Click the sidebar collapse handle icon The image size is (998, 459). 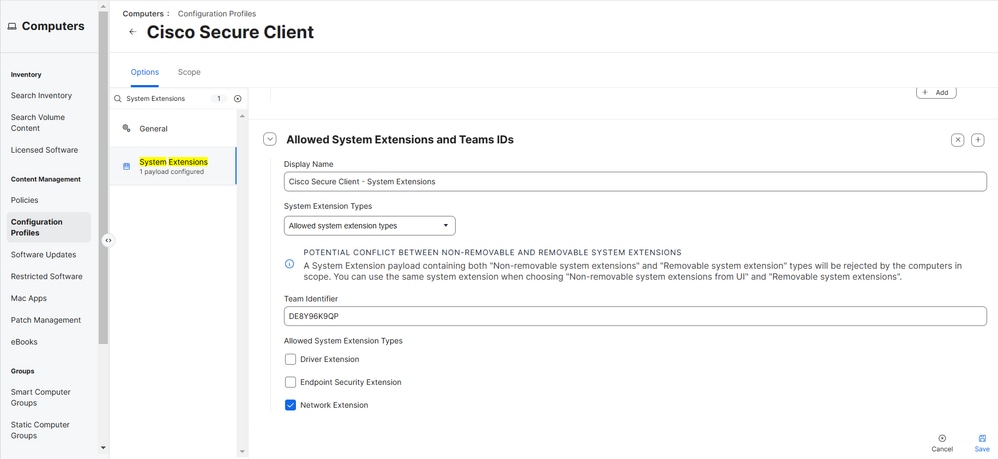[108, 240]
